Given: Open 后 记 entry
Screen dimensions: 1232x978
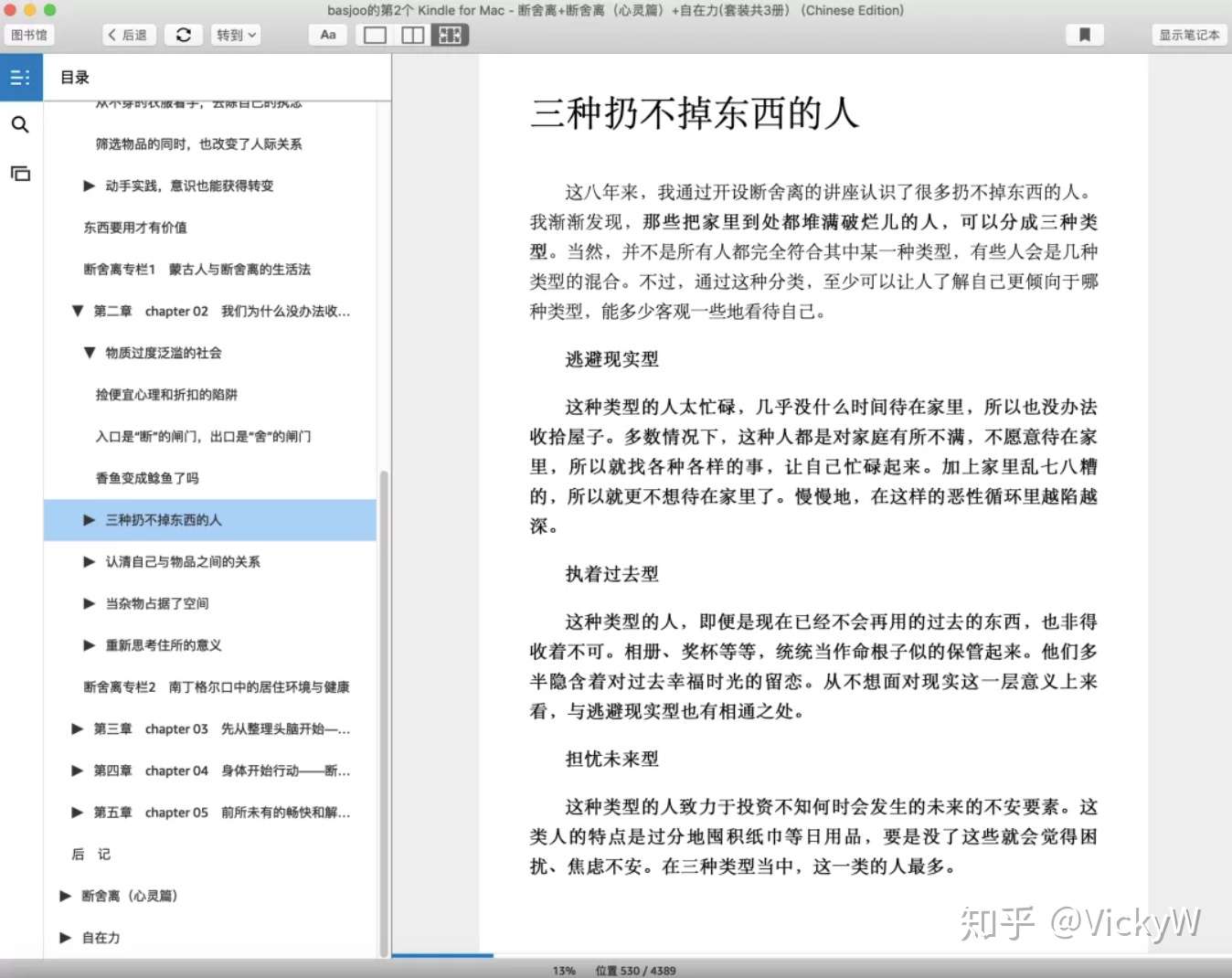Looking at the screenshot, I should coord(91,854).
